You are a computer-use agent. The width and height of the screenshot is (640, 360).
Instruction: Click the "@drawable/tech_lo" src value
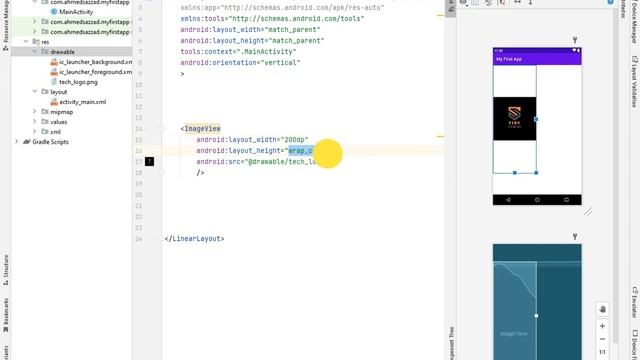click(x=282, y=162)
